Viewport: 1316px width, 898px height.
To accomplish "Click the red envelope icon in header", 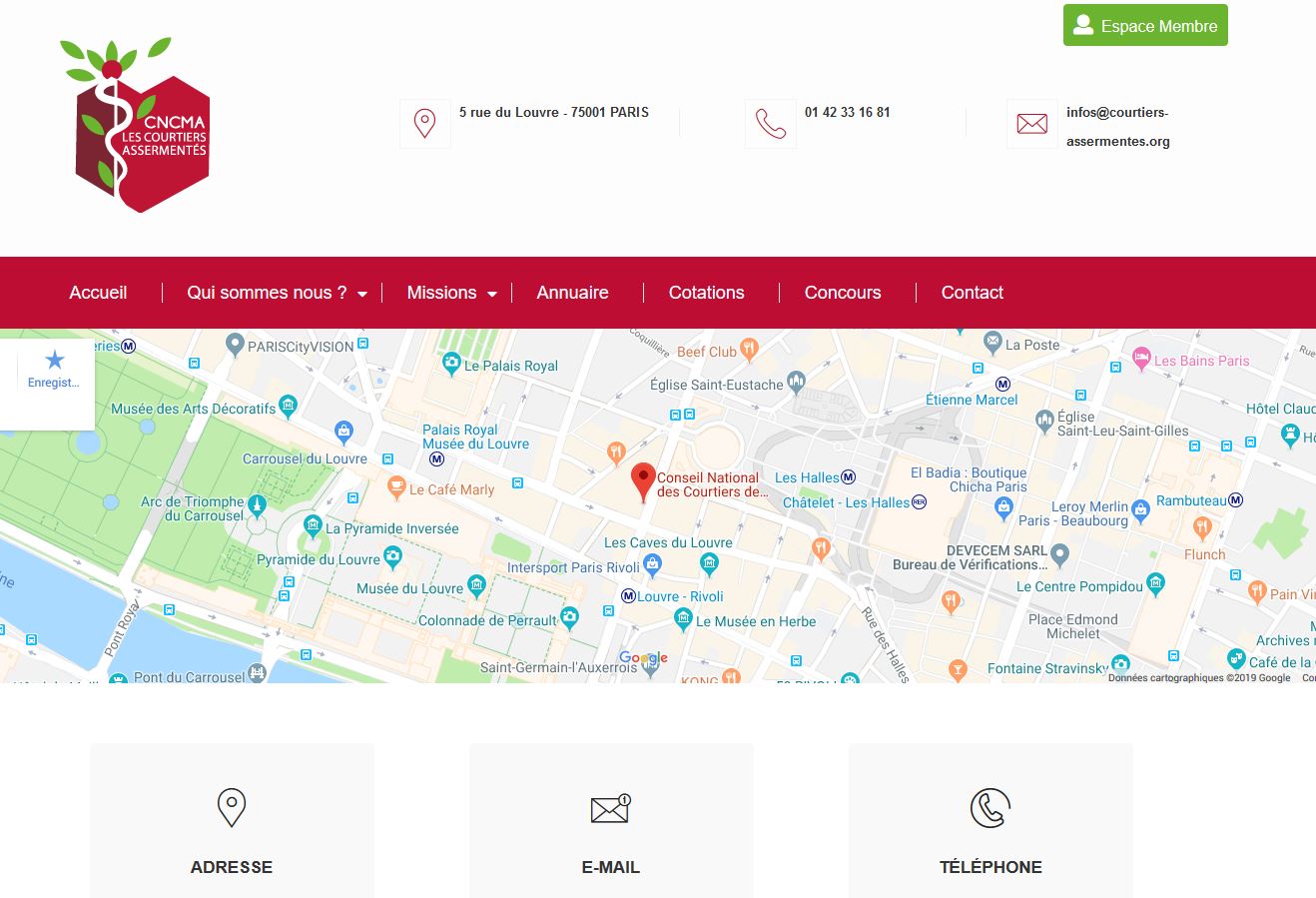I will tap(1031, 124).
